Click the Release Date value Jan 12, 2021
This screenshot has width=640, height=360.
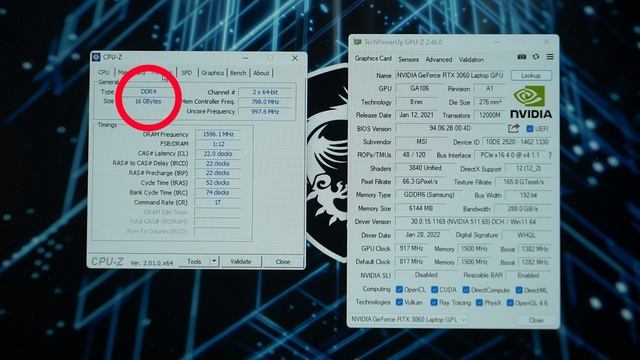(x=416, y=115)
